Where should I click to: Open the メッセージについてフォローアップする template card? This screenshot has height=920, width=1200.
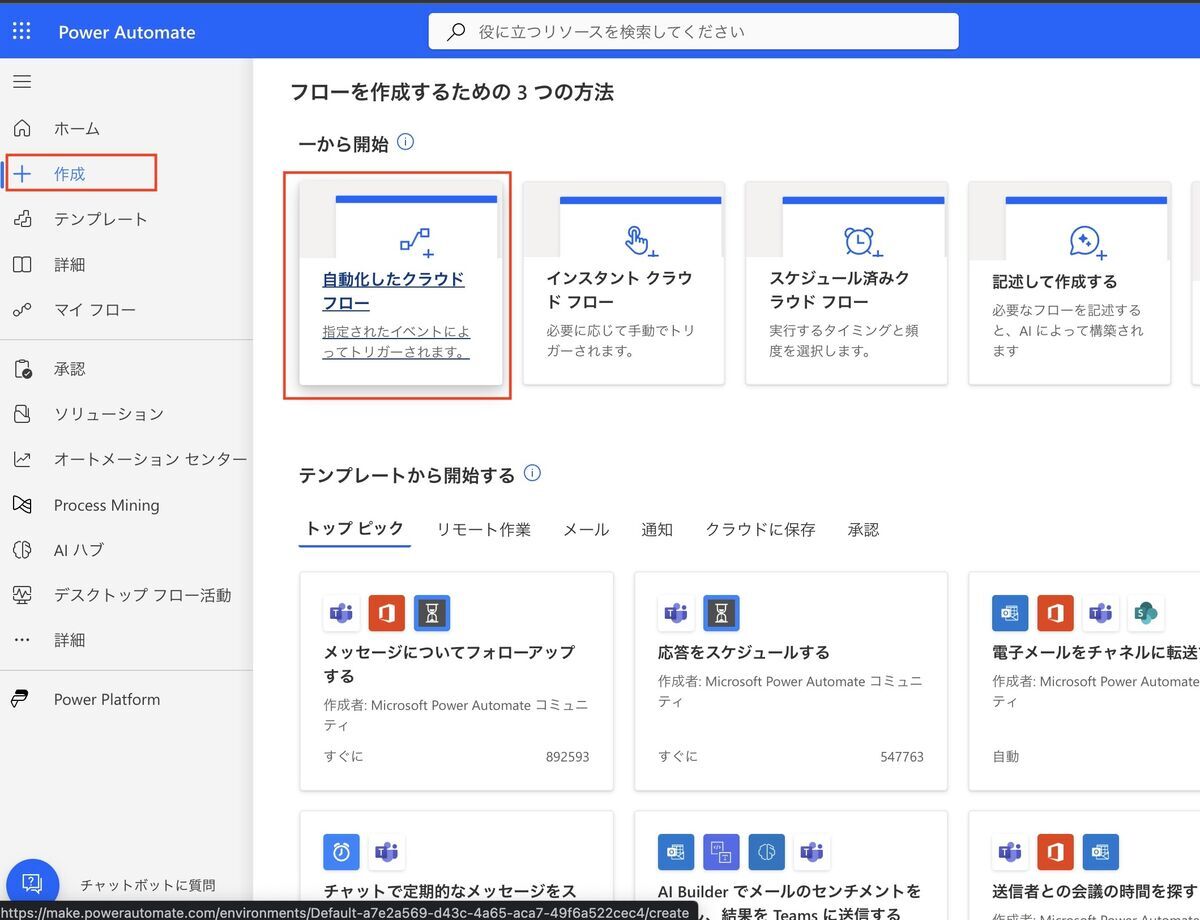pos(456,681)
